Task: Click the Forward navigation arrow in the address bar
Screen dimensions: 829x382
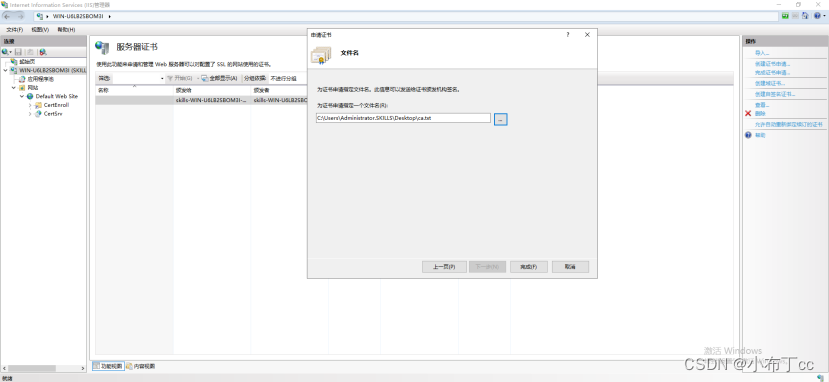Action: click(20, 16)
